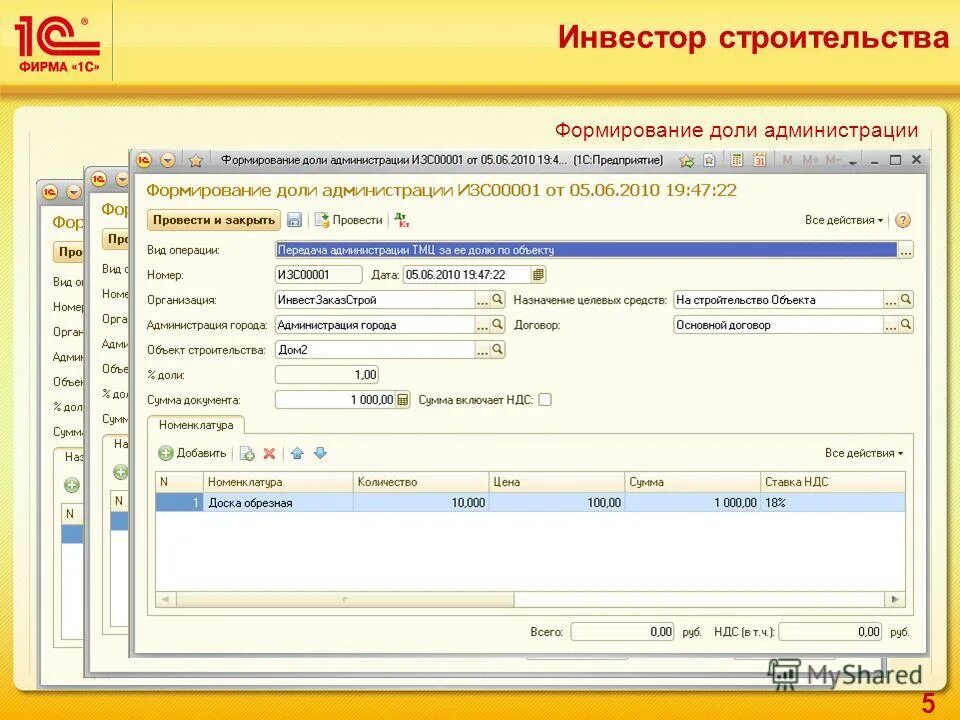Screen dimensions: 960x720
Task: Open the calculator icon in title bar
Action: tap(737, 160)
